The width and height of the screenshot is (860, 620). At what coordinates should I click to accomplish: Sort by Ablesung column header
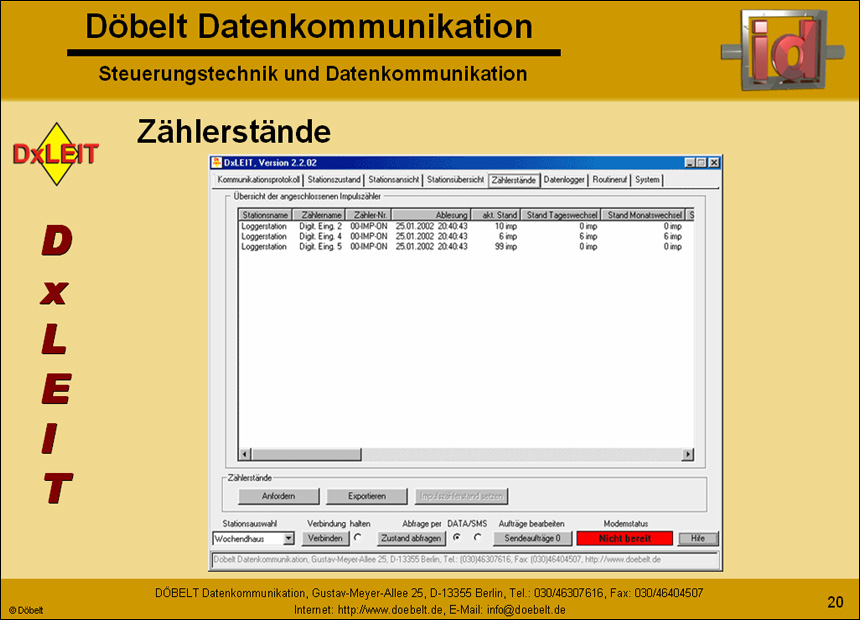coord(432,215)
